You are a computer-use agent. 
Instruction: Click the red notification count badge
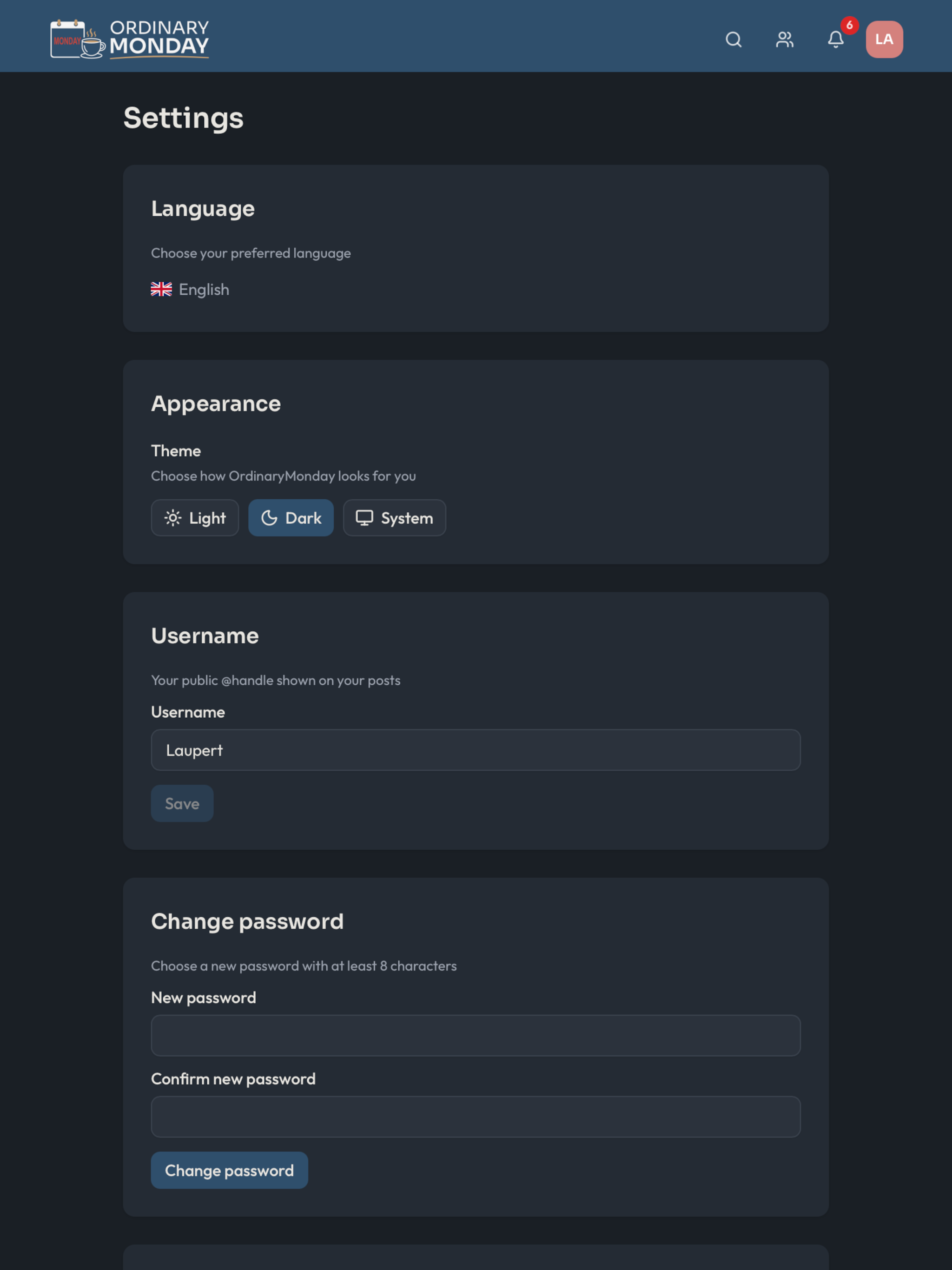click(849, 25)
